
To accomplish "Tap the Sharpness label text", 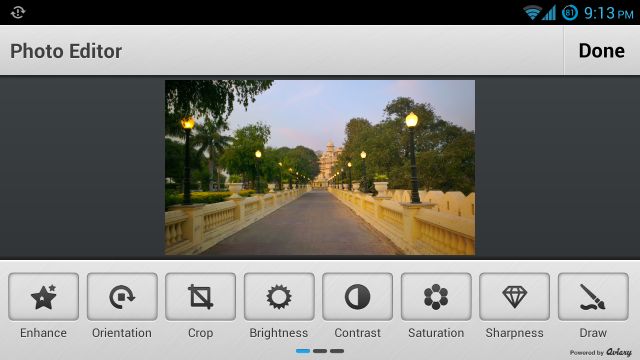I will 515,333.
